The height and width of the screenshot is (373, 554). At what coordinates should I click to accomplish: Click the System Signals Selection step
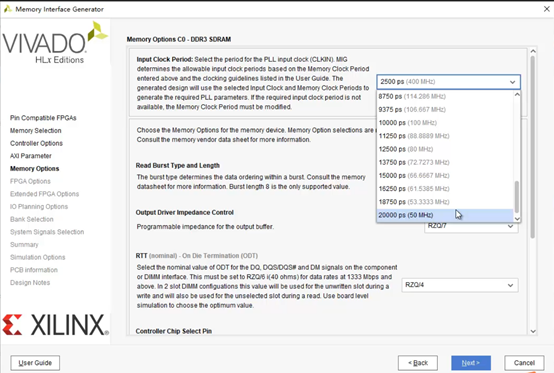(x=47, y=232)
